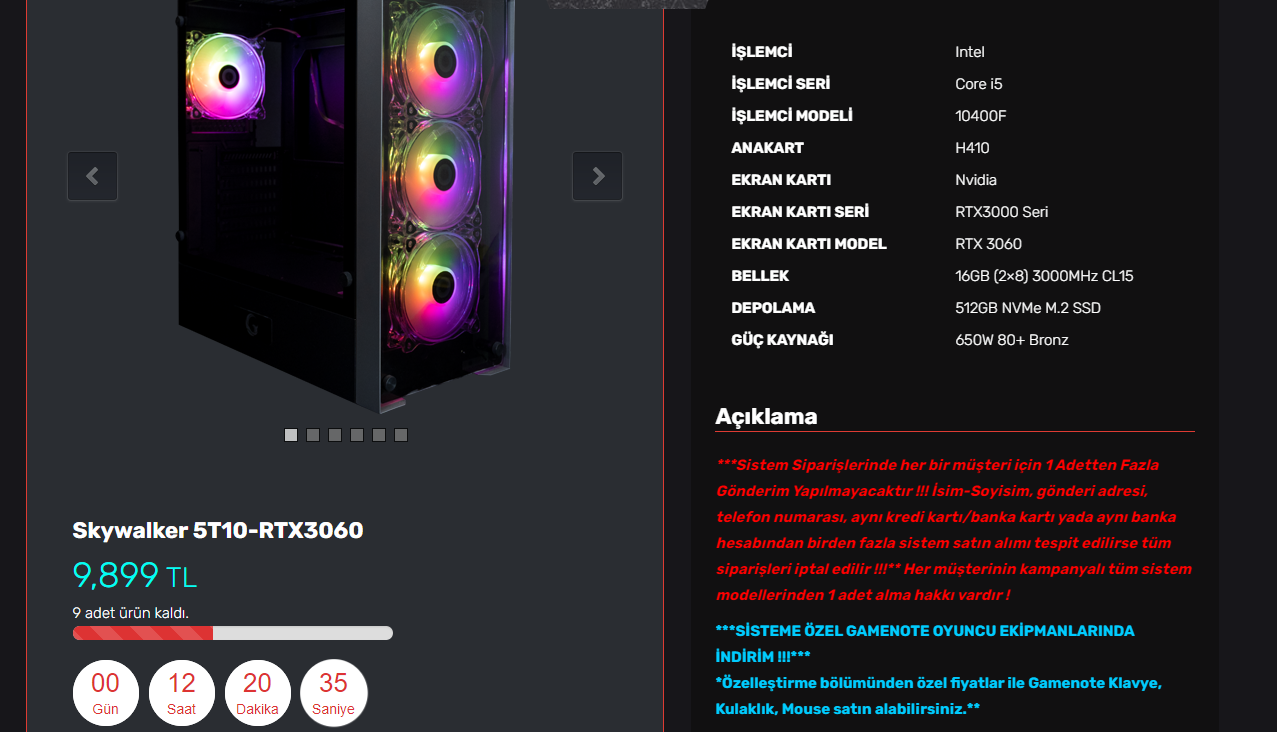
Task: Click the 9,899 TL price
Action: tap(135, 575)
